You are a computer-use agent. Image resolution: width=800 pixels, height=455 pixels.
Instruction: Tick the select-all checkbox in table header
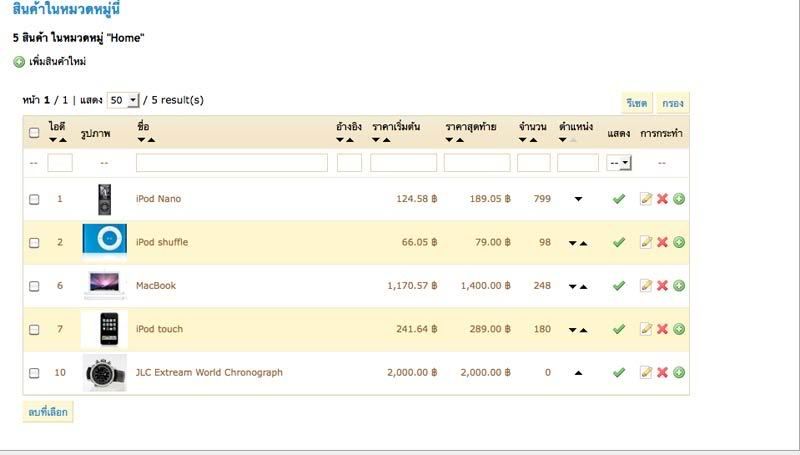pyautogui.click(x=34, y=133)
